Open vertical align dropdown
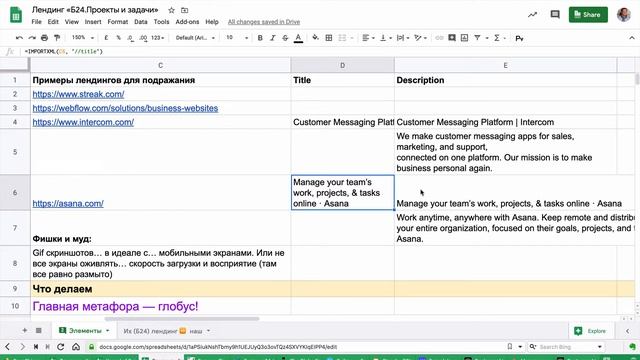640x360 pixels. [x=386, y=38]
